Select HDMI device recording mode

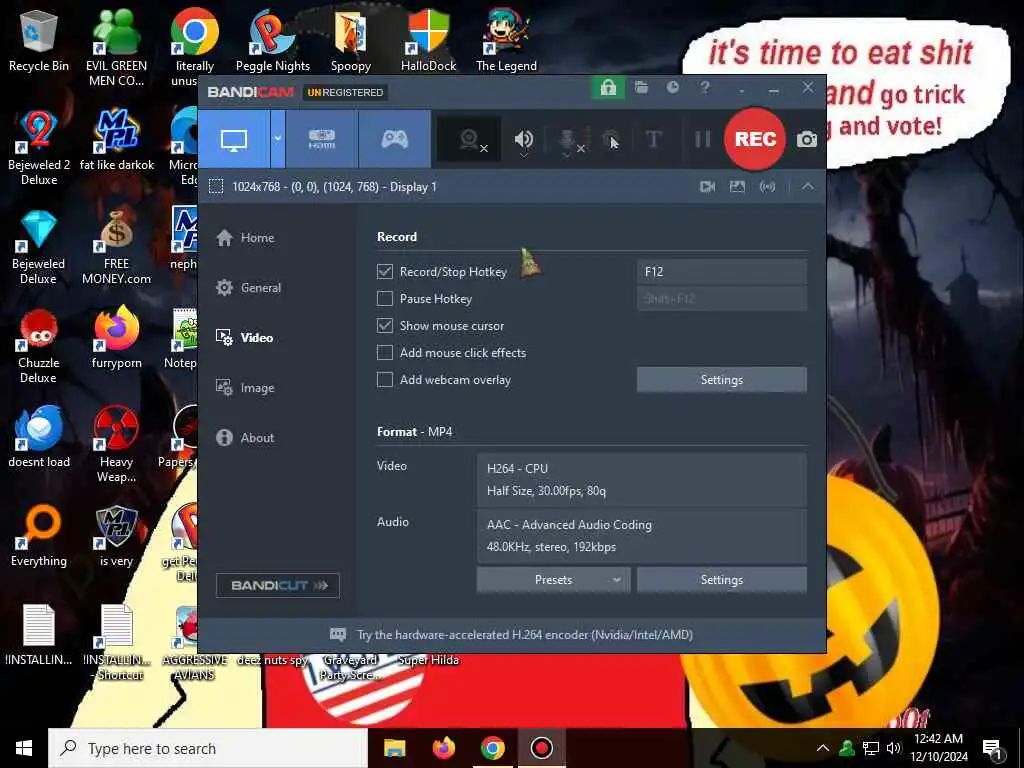pyautogui.click(x=321, y=139)
